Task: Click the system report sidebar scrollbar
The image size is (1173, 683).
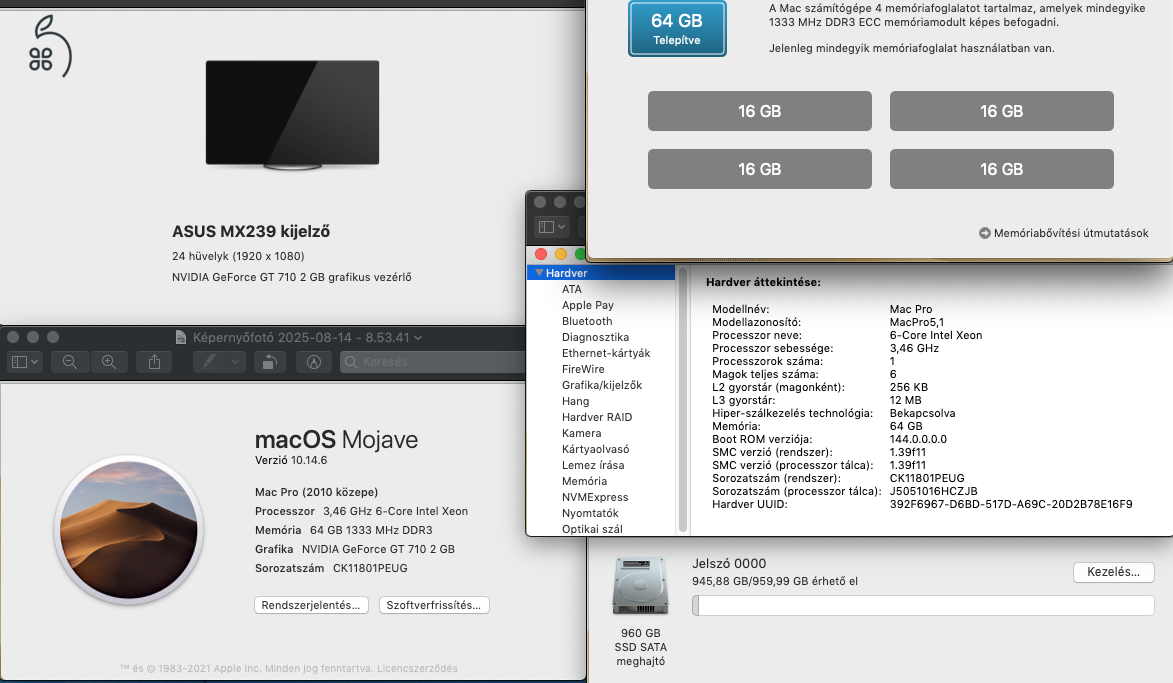Action: tap(682, 399)
